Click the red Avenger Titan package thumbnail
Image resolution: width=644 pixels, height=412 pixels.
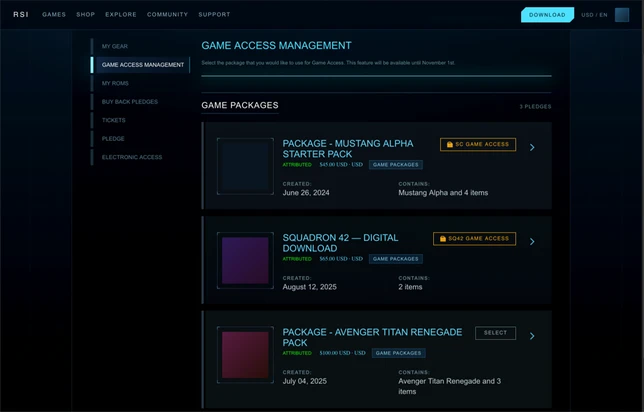pos(245,355)
